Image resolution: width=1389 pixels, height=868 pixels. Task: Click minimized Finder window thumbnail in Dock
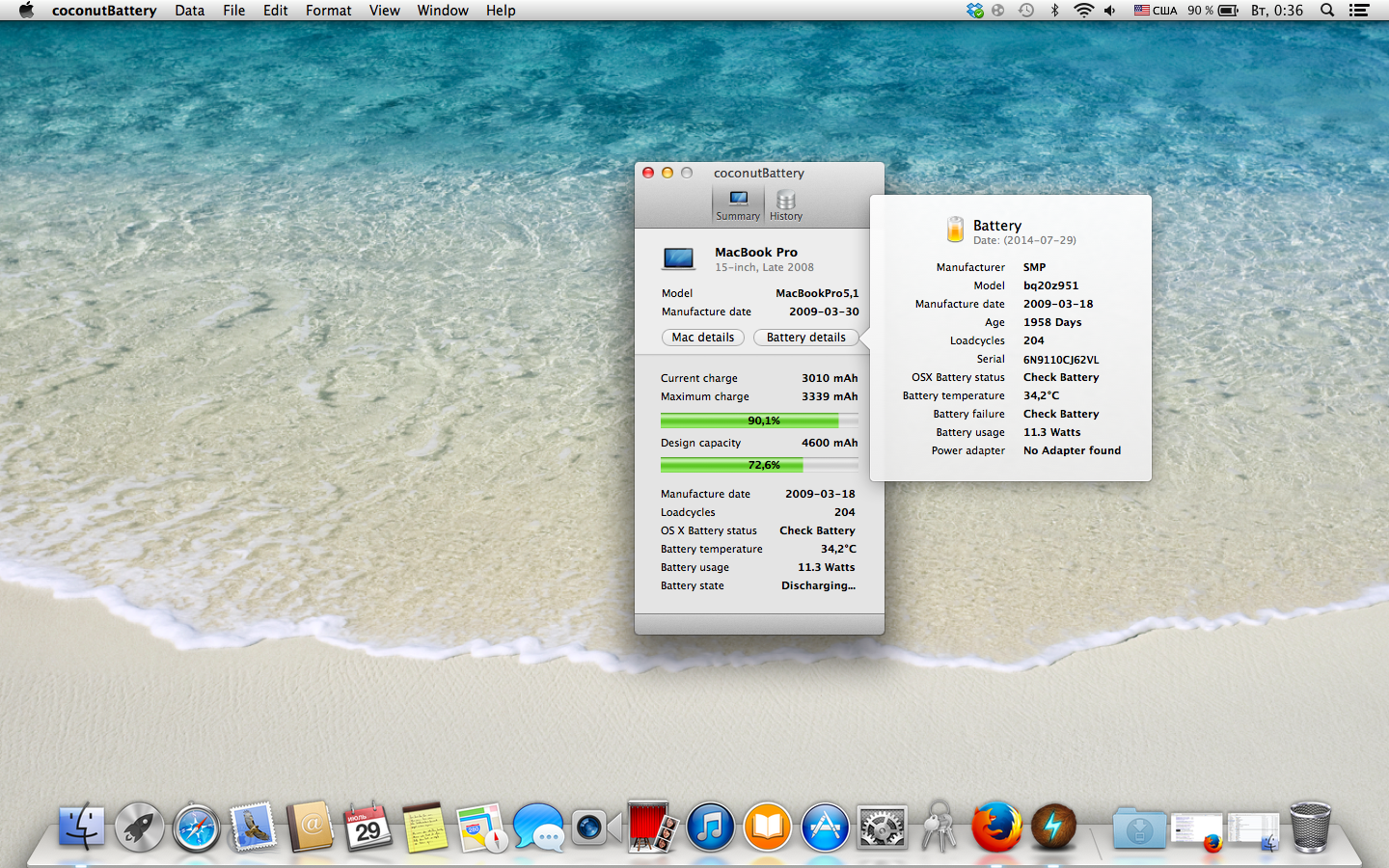[1253, 831]
